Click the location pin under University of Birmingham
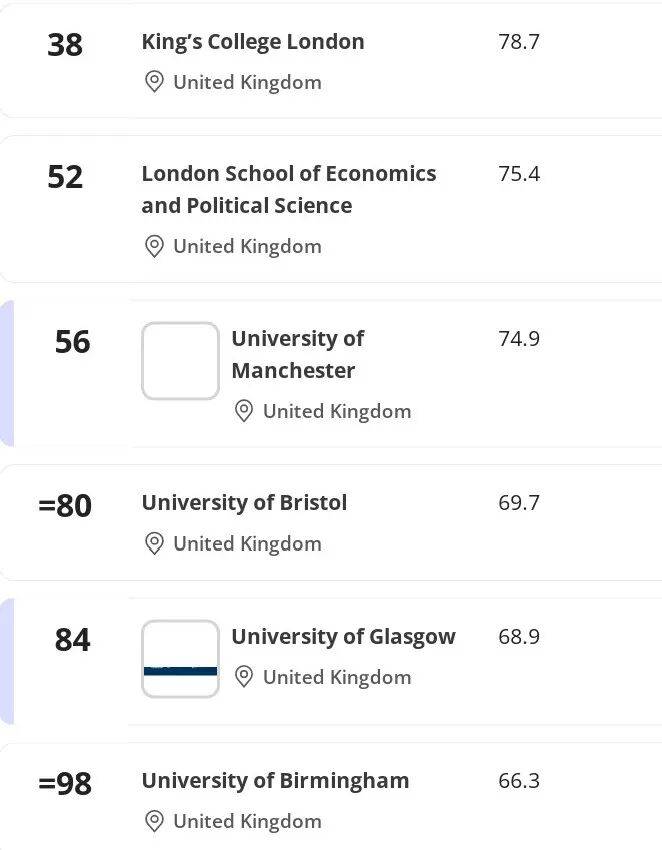 [x=154, y=821]
